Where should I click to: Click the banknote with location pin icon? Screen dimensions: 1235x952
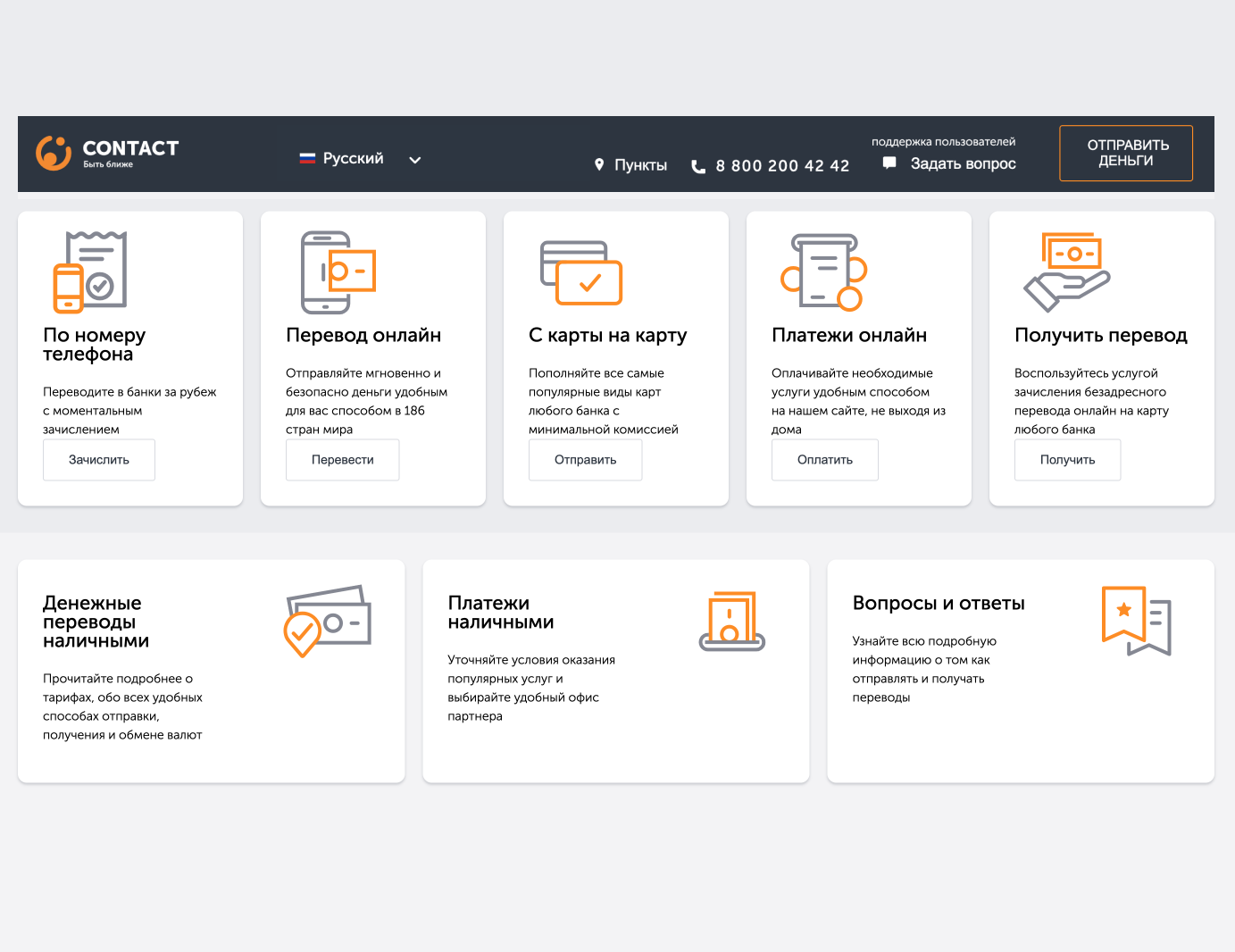point(327,621)
